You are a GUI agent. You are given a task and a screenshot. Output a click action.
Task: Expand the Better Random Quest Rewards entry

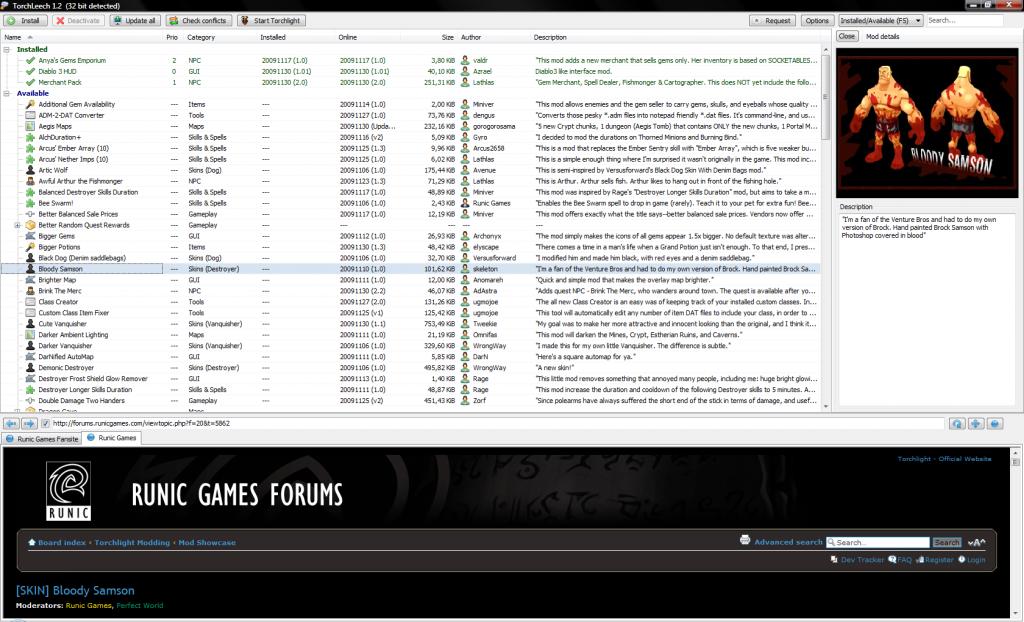coord(18,225)
